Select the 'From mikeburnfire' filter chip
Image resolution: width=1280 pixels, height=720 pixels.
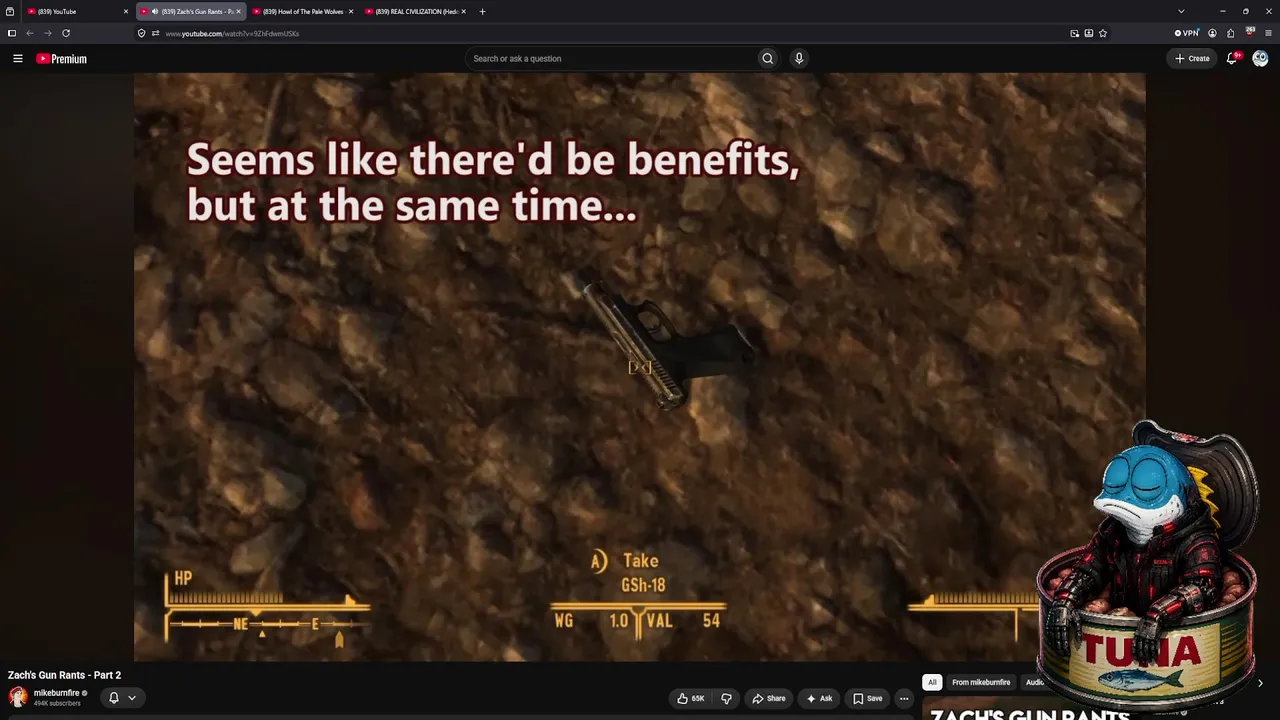coord(981,682)
